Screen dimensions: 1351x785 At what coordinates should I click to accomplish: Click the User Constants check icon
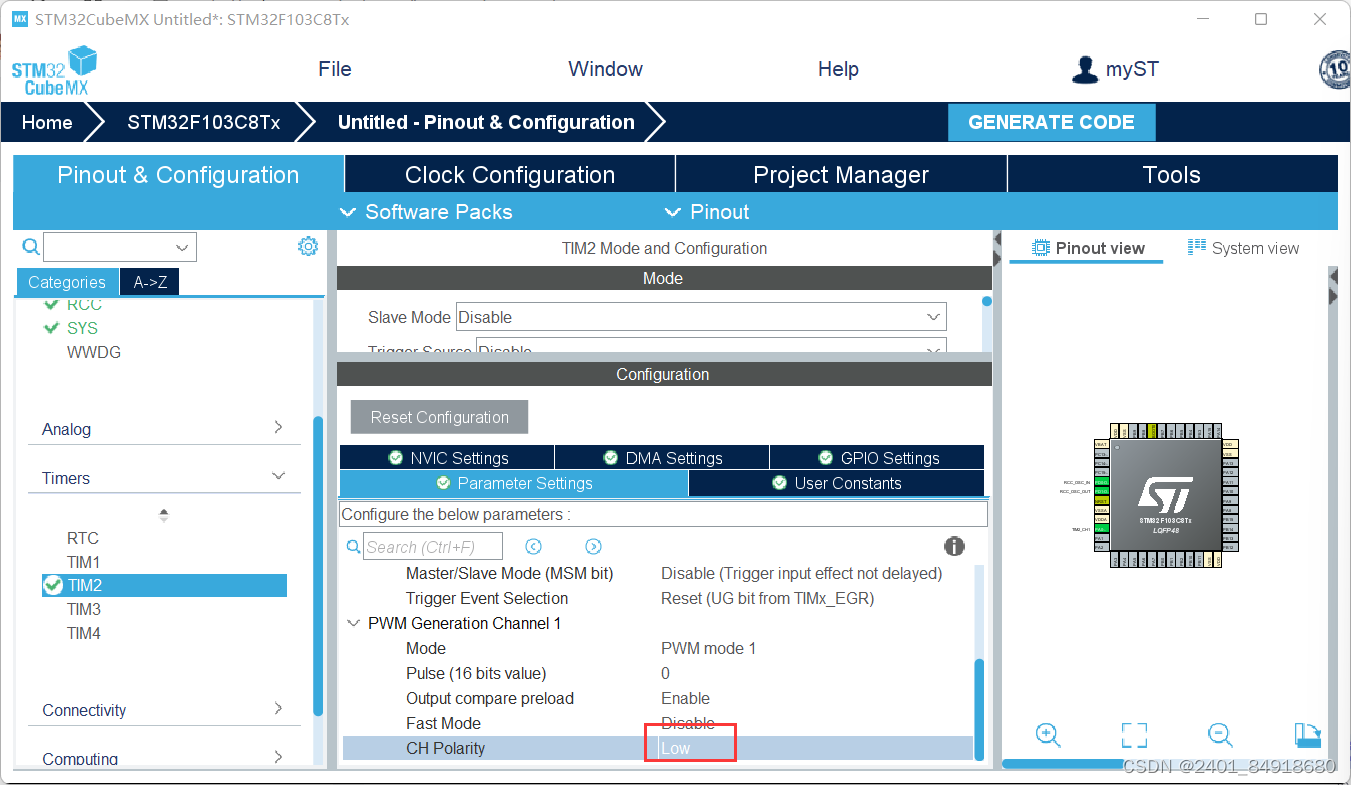click(780, 483)
